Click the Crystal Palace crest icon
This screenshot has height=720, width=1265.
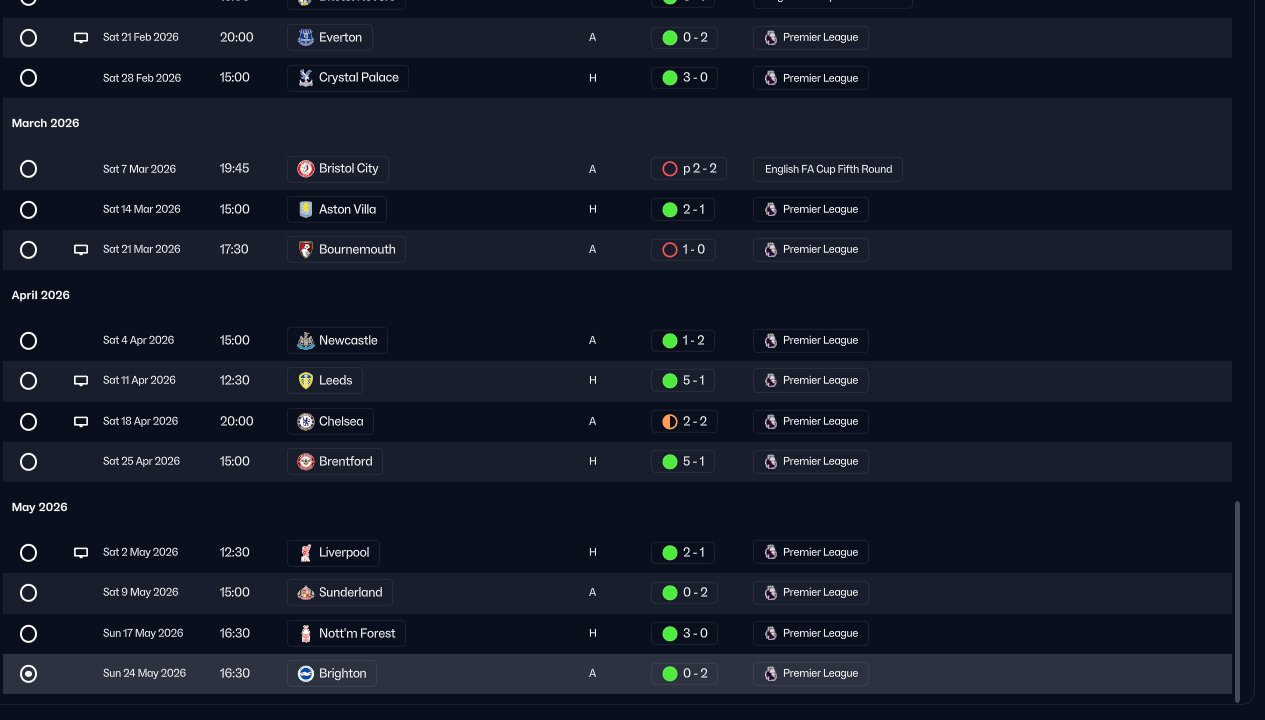(306, 78)
